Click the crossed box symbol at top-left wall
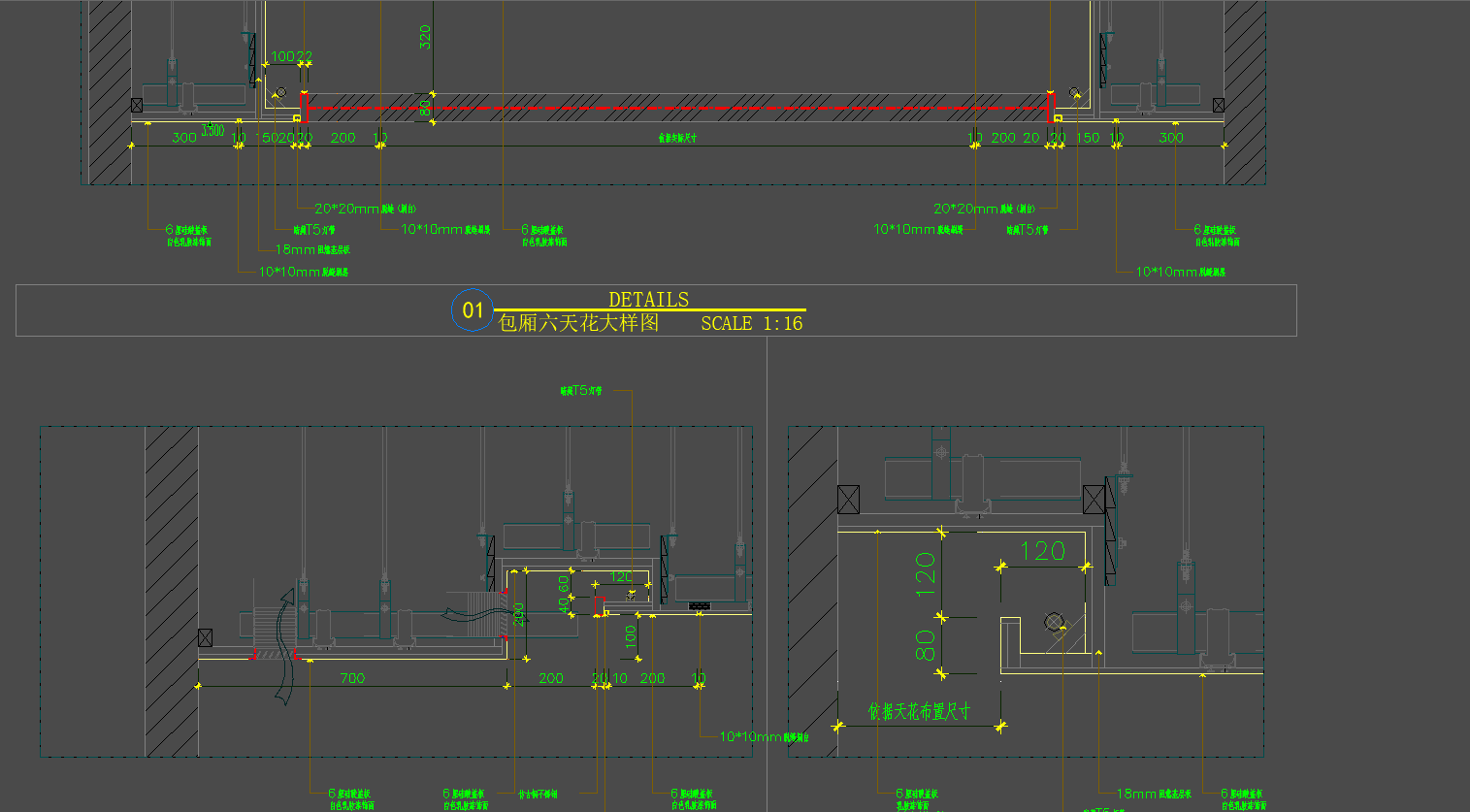The width and height of the screenshot is (1470, 812). [x=137, y=105]
